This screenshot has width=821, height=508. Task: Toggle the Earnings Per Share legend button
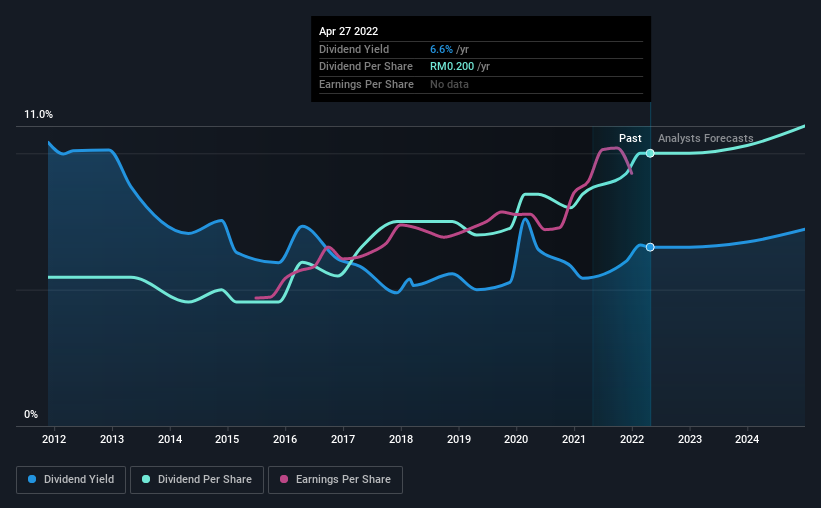coord(335,480)
